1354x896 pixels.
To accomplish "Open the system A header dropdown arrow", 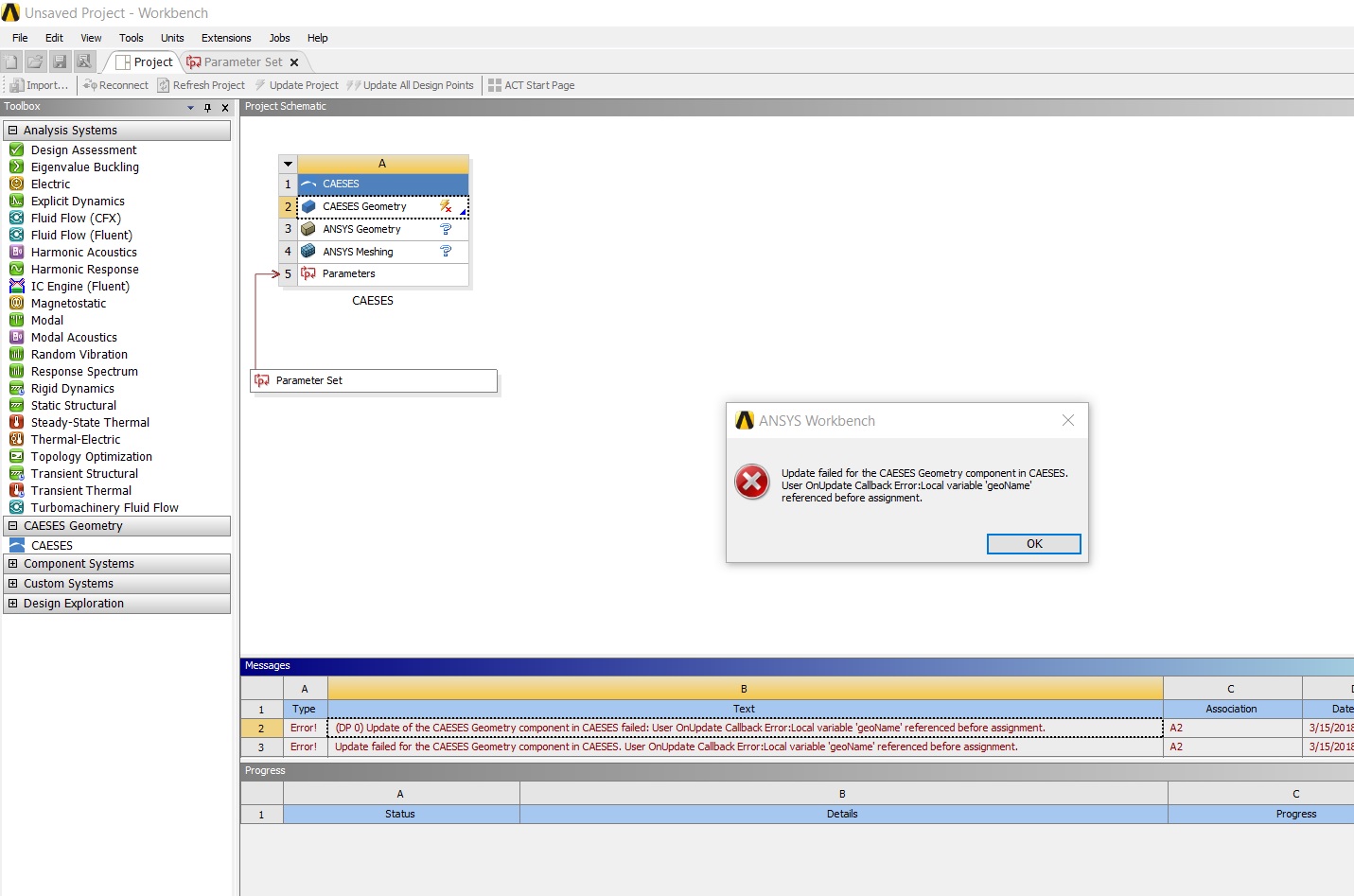I will tap(288, 164).
